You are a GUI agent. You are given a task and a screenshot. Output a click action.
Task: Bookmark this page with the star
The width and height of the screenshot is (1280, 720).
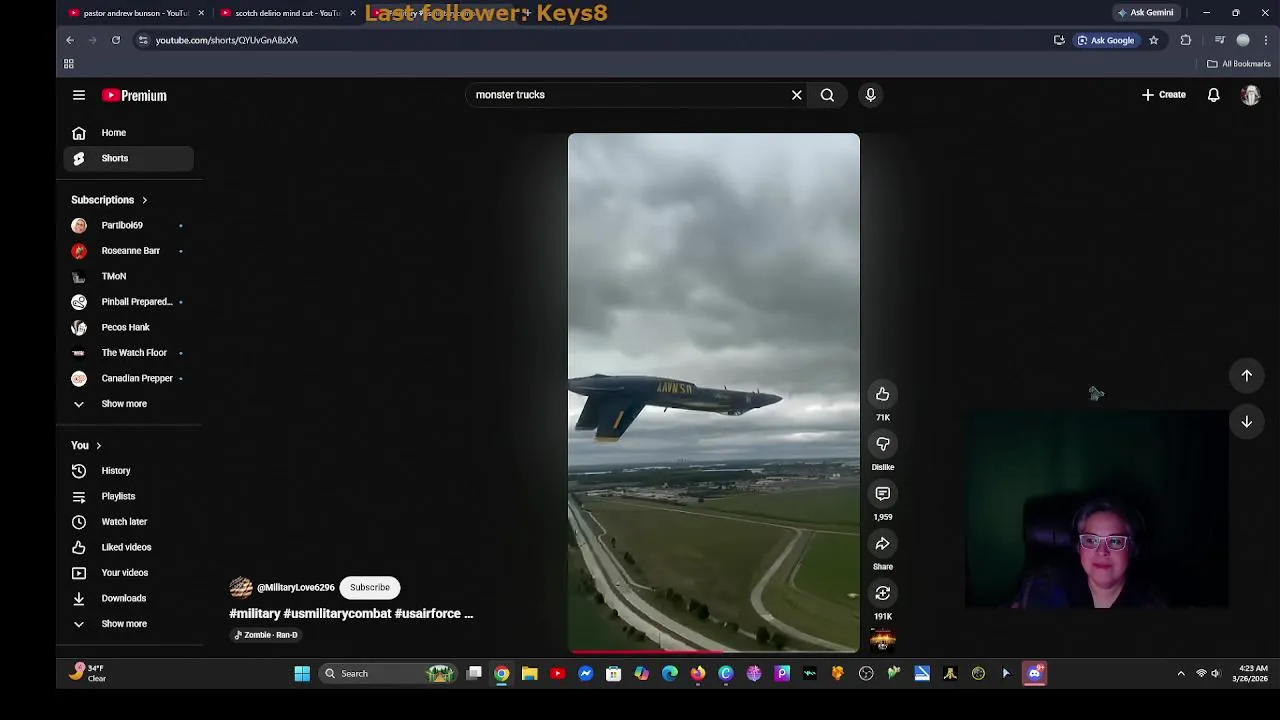coord(1153,40)
